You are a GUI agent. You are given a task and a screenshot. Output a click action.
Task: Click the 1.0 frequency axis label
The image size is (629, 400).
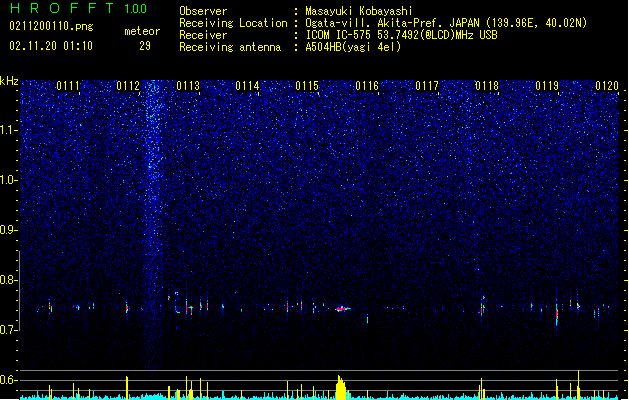pyautogui.click(x=9, y=180)
